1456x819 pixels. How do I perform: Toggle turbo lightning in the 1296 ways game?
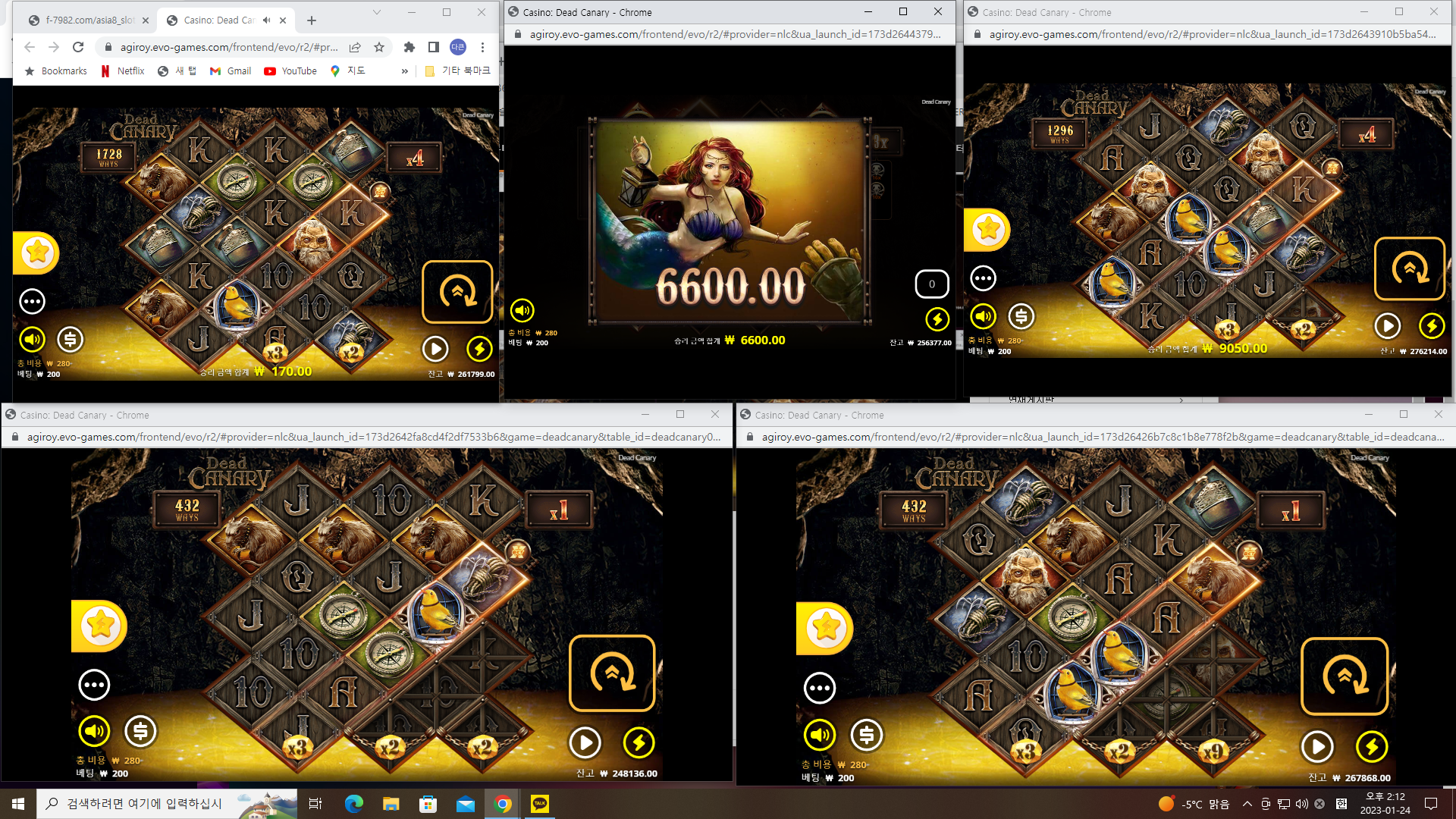1432,326
